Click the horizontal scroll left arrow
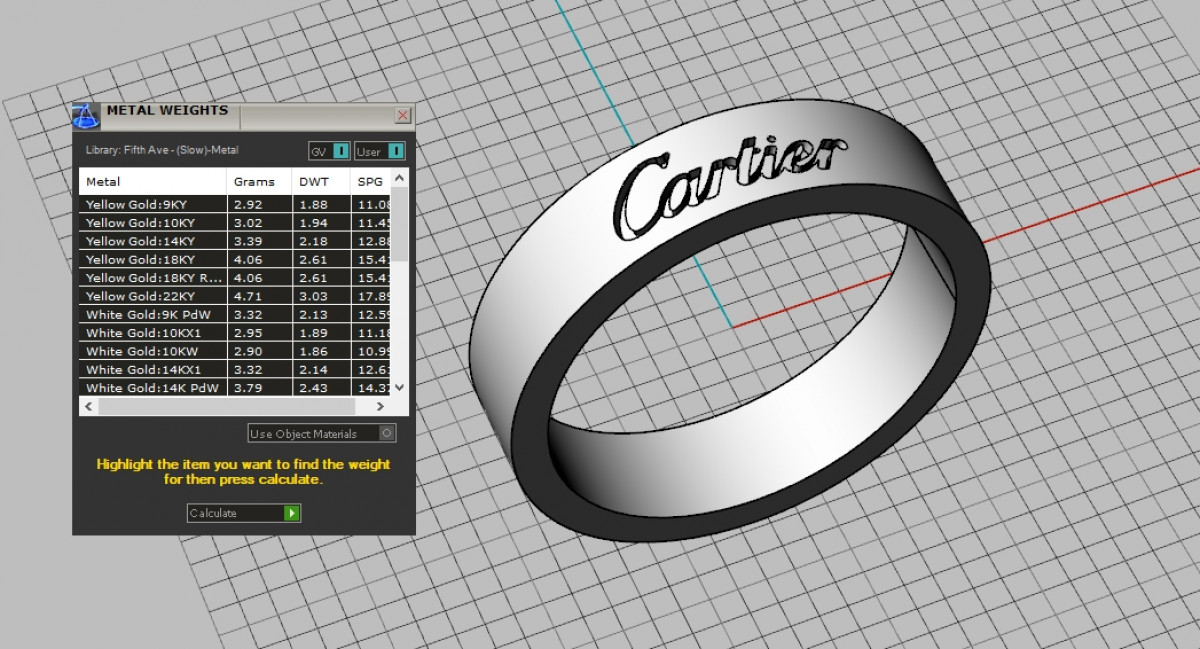 88,407
